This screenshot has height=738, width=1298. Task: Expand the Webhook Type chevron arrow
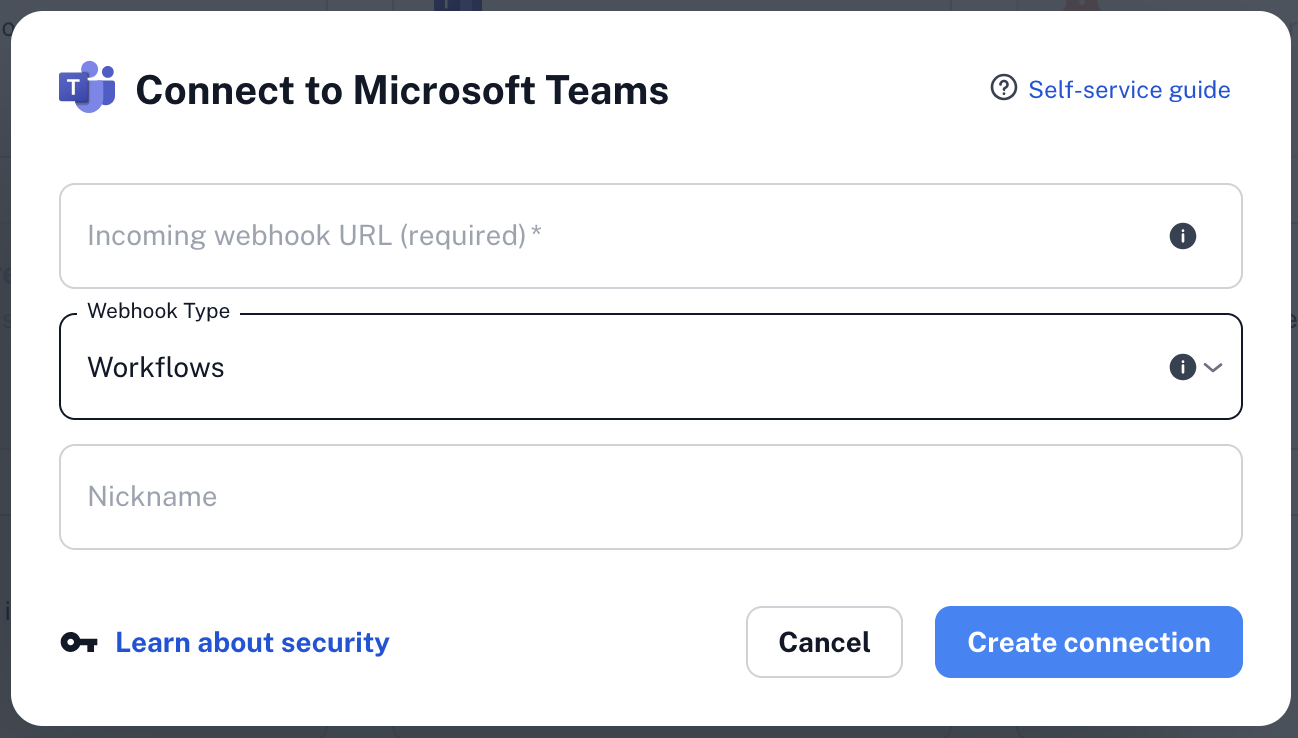(x=1213, y=367)
